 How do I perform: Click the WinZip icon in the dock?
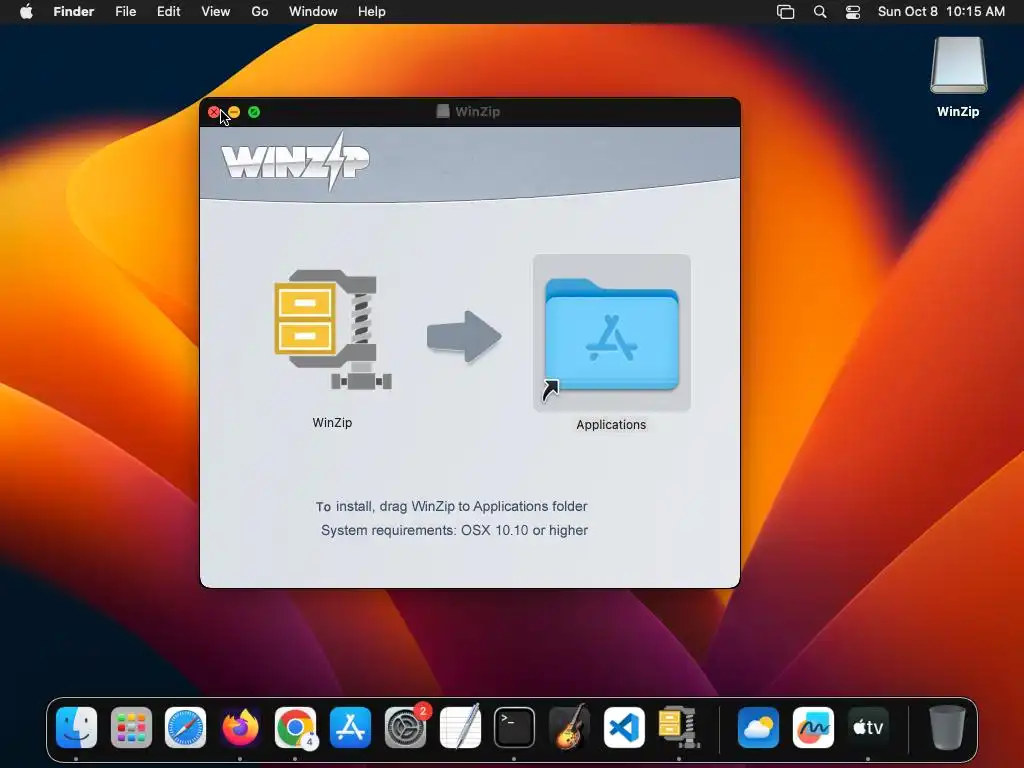[679, 727]
